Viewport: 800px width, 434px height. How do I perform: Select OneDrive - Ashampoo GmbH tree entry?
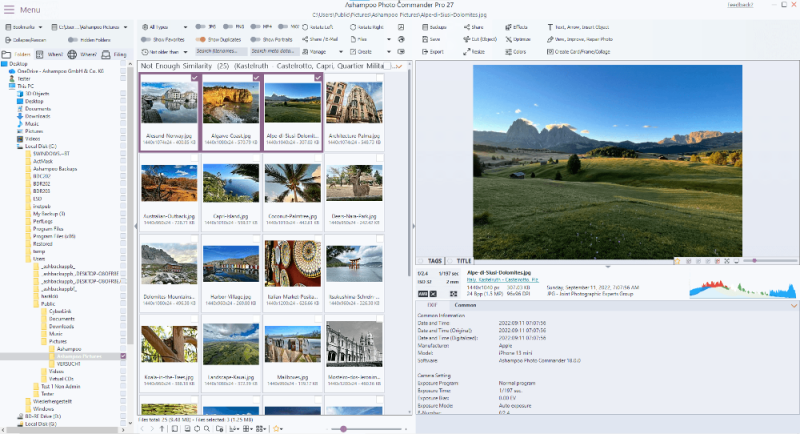point(60,71)
